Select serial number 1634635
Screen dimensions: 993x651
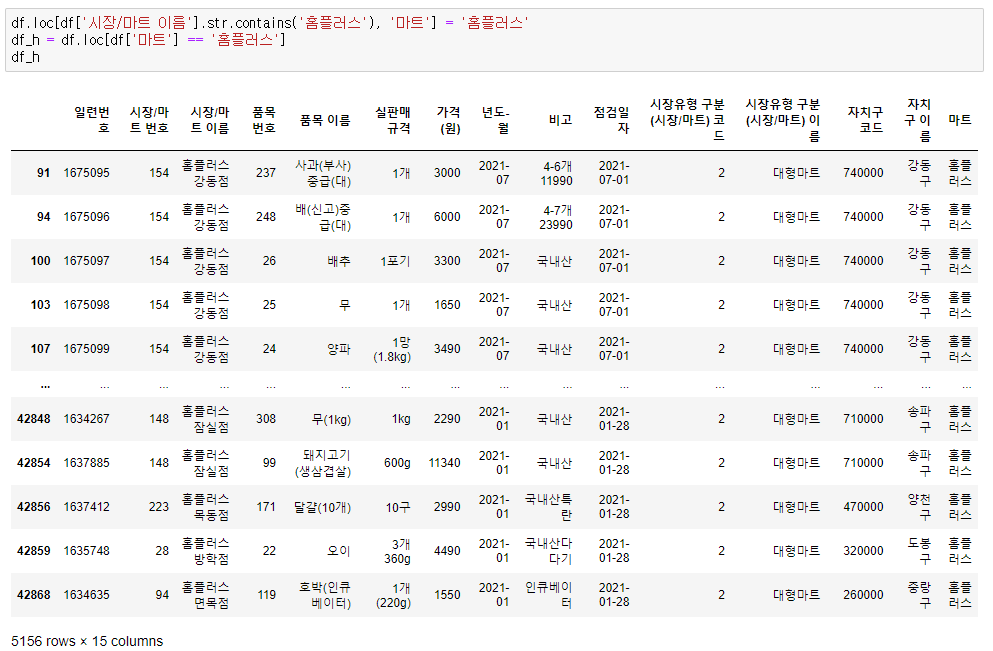(86, 595)
